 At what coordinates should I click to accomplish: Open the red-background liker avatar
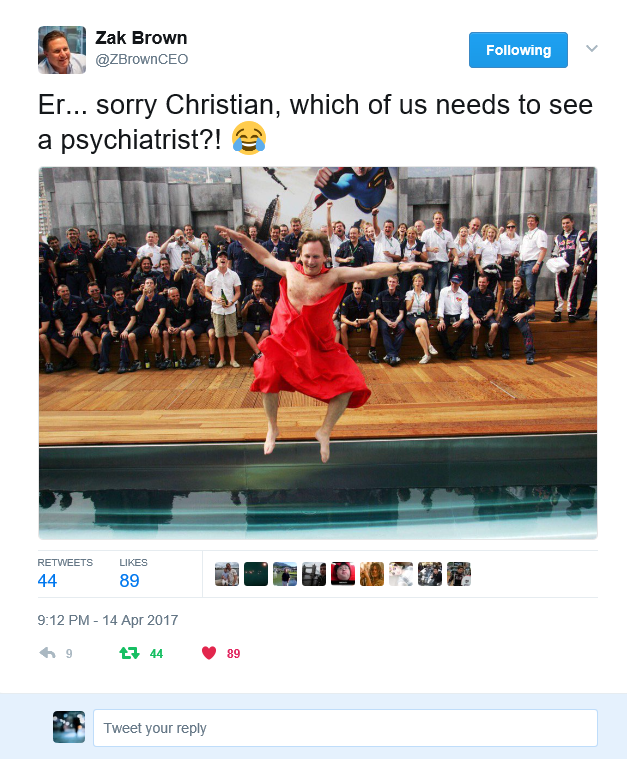343,574
